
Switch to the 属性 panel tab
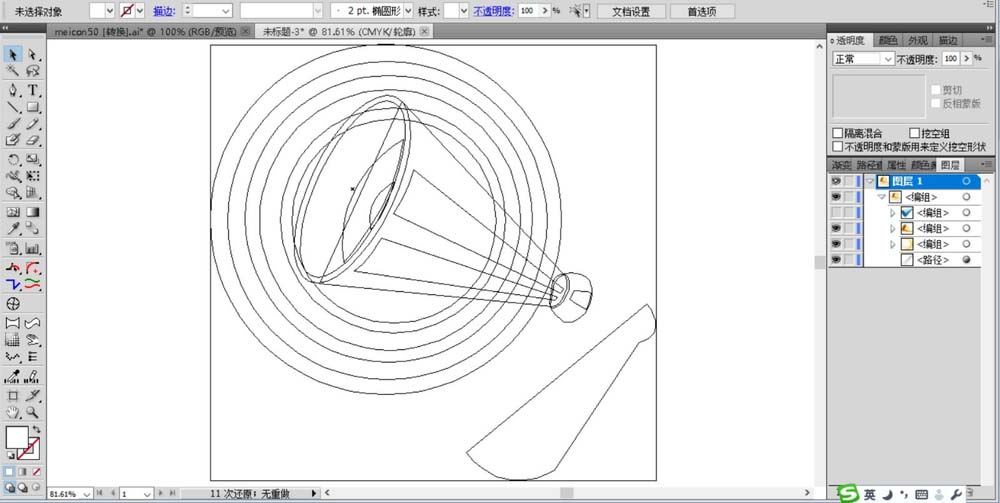point(896,164)
